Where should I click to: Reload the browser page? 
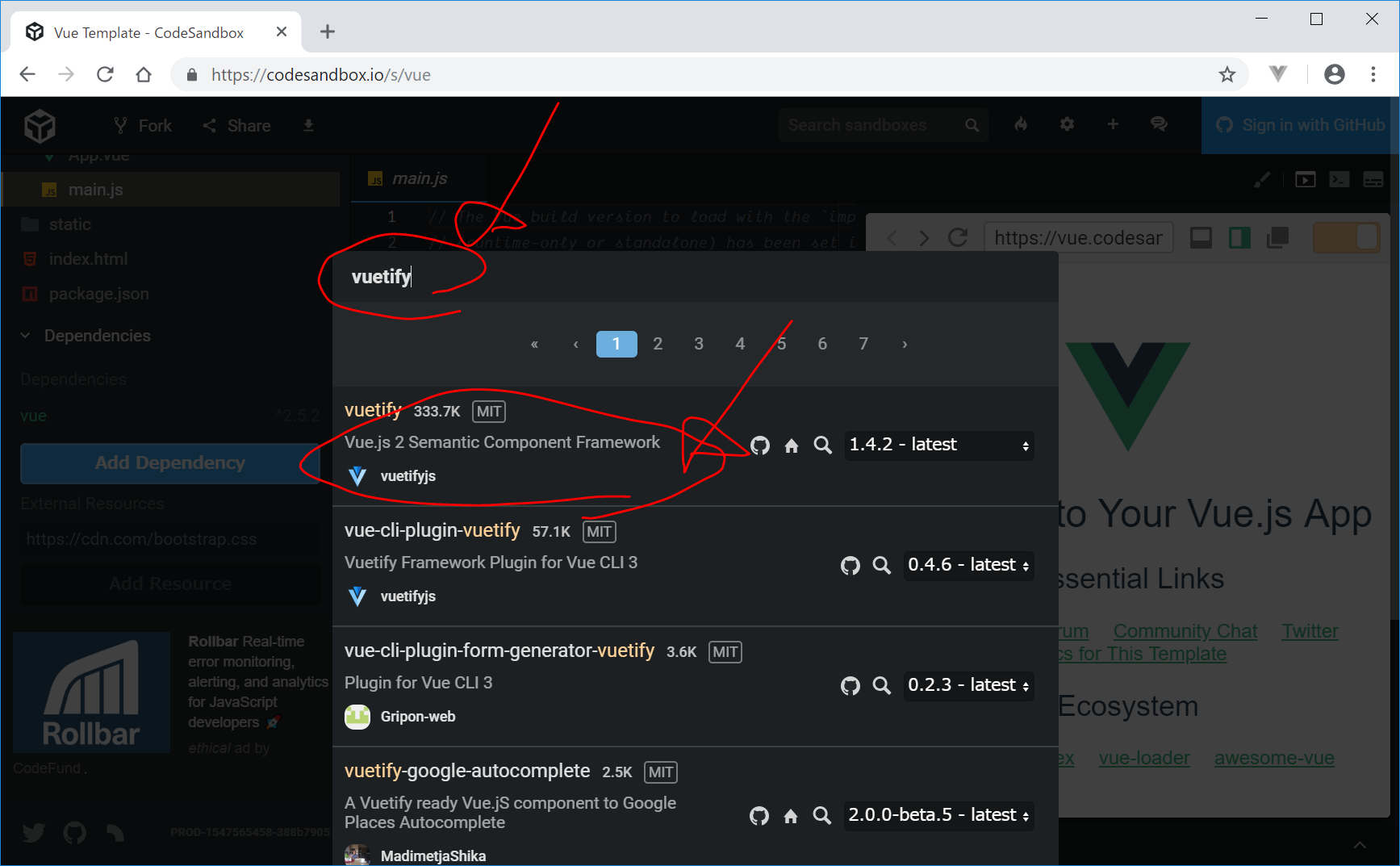[105, 75]
